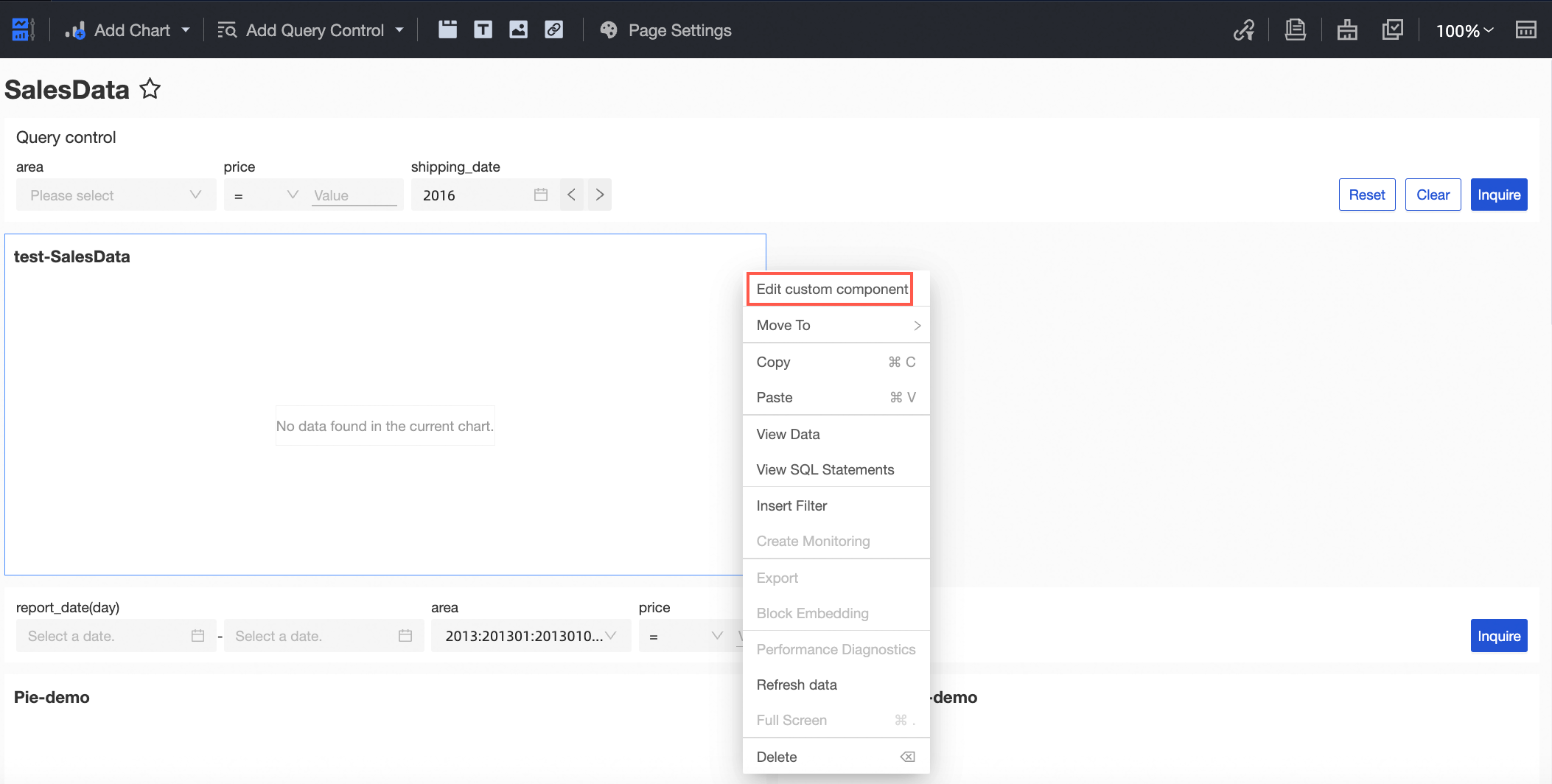
Task: Click the Reset button
Action: [1367, 195]
